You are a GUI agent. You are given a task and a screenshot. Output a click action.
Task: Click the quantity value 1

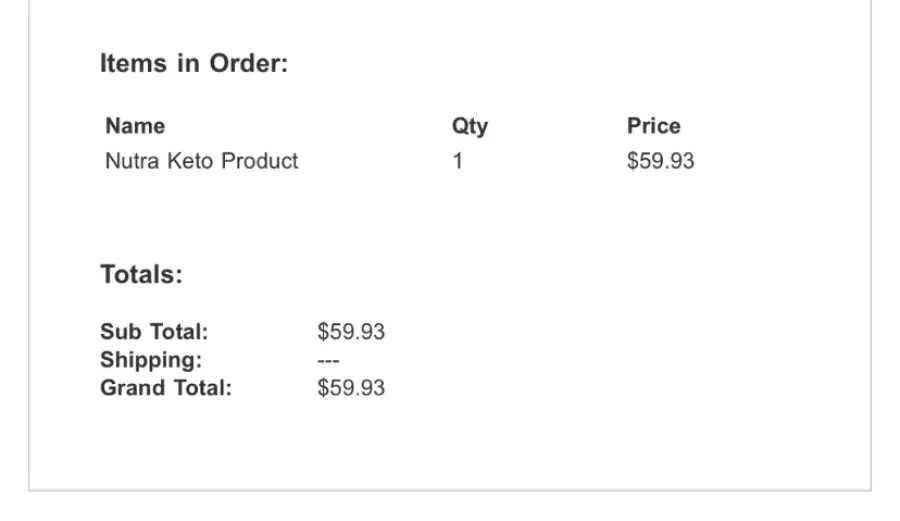[x=457, y=161]
